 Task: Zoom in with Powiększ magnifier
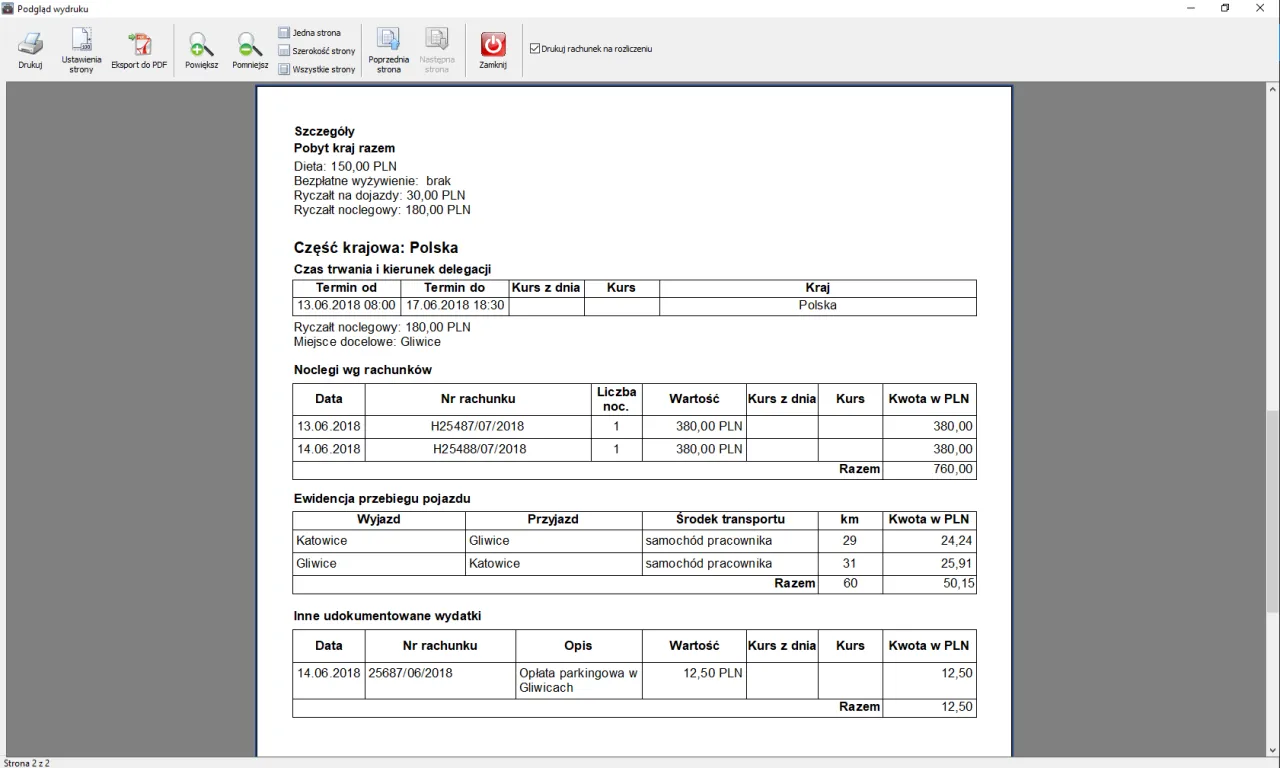(201, 45)
